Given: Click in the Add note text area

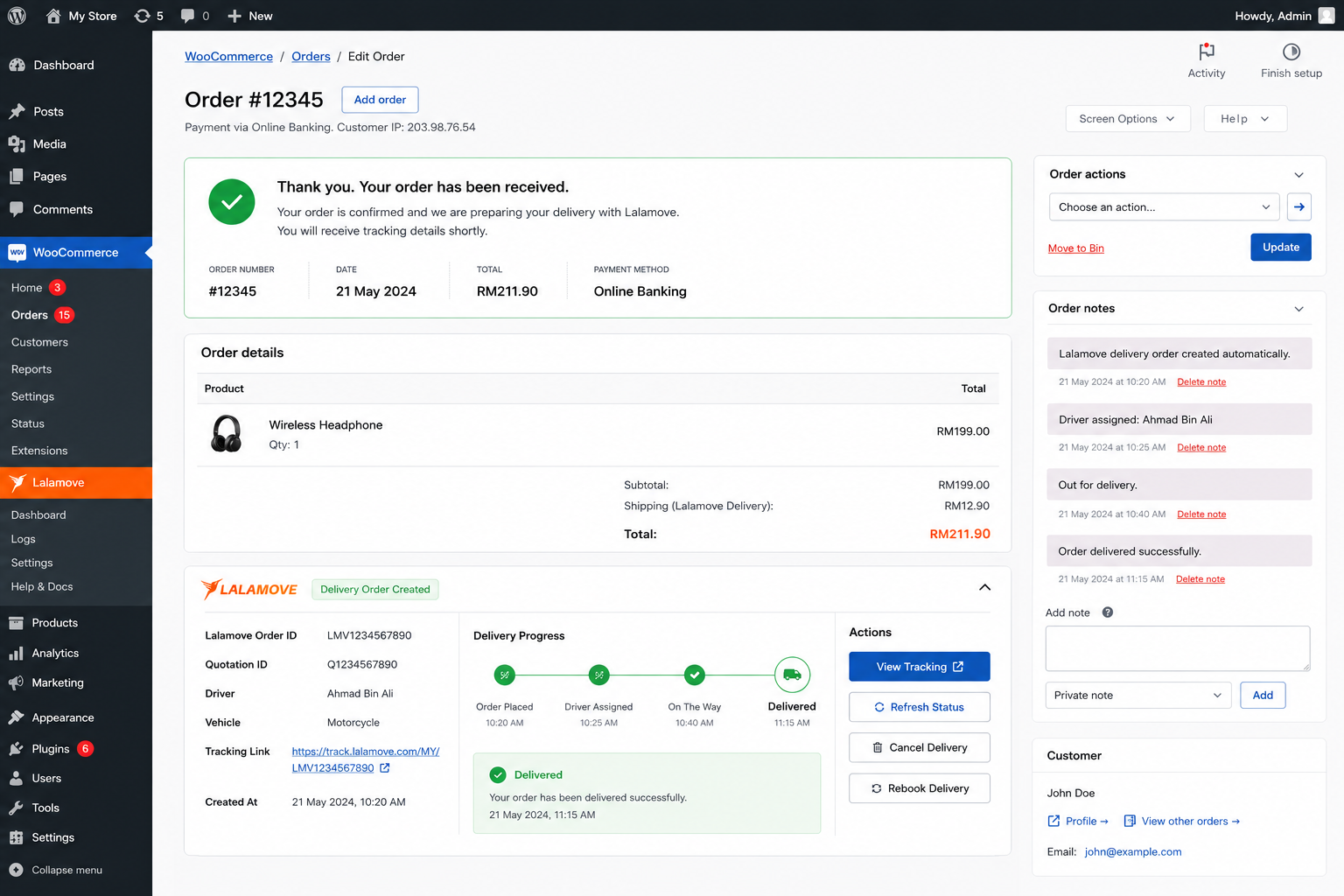Looking at the screenshot, I should pyautogui.click(x=1178, y=648).
